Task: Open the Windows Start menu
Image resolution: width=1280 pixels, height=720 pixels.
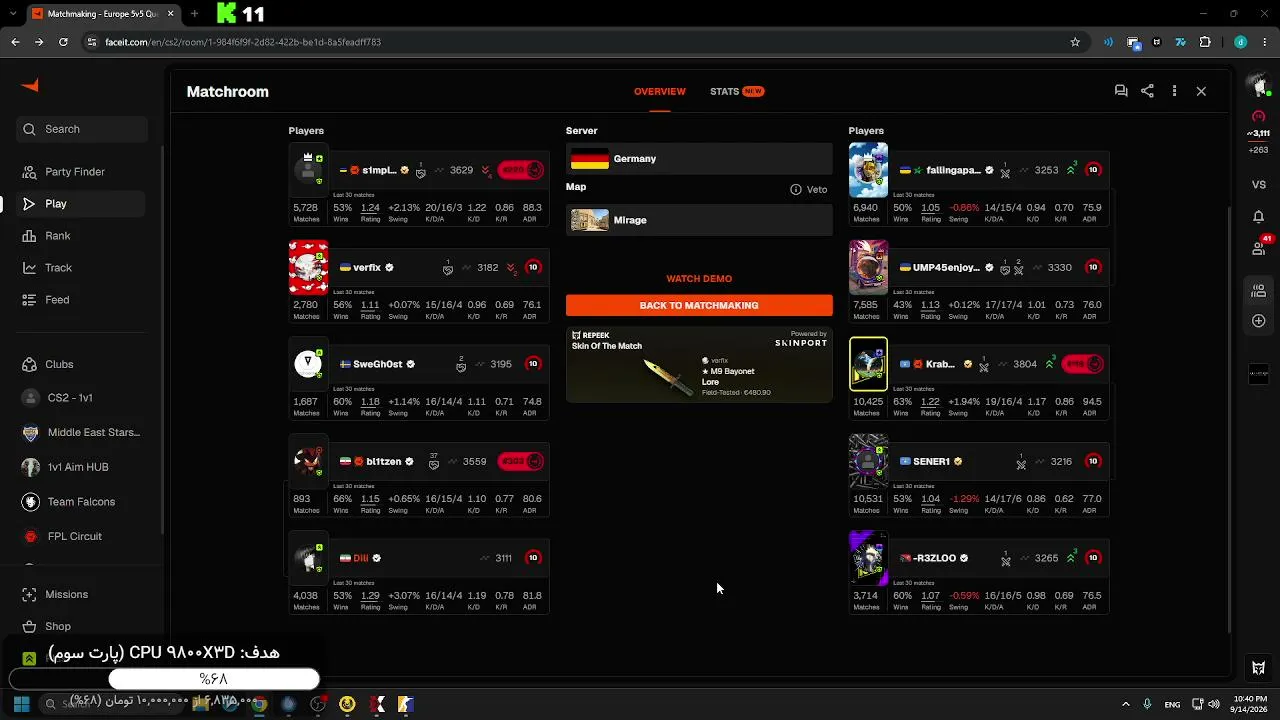Action: (21, 704)
